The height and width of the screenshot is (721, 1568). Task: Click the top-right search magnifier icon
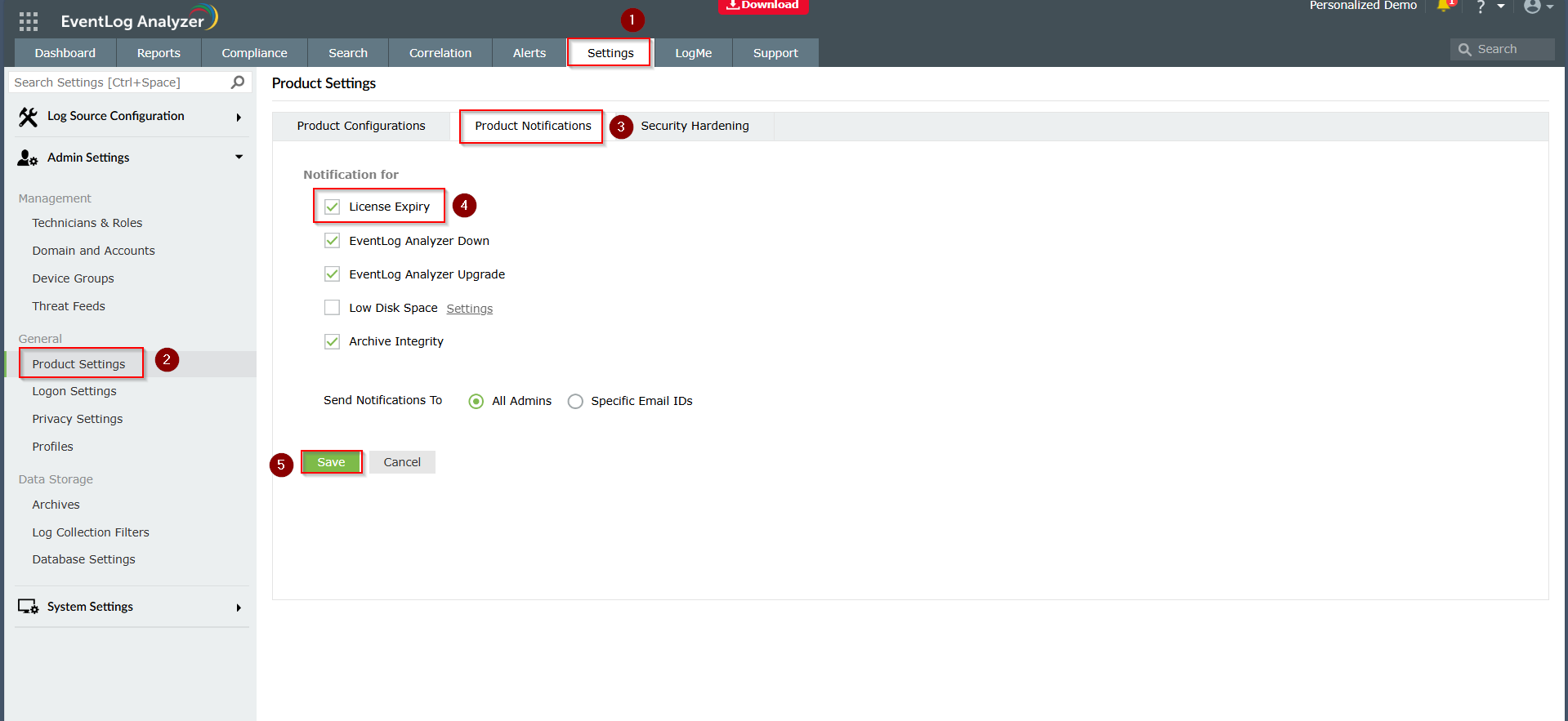click(x=1465, y=50)
